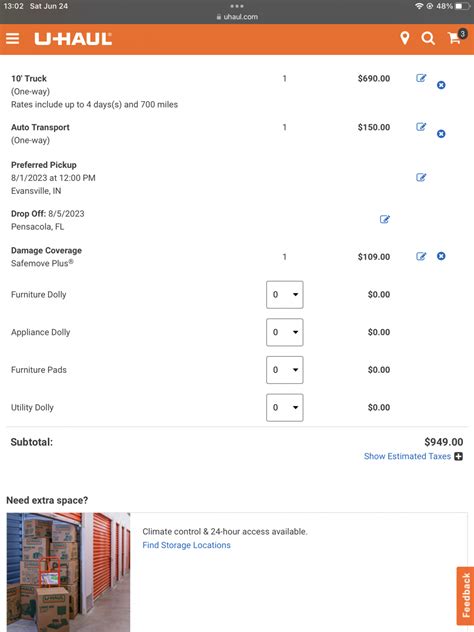
Task: Open Appliance Dolly quantity dropdown
Action: pos(285,332)
